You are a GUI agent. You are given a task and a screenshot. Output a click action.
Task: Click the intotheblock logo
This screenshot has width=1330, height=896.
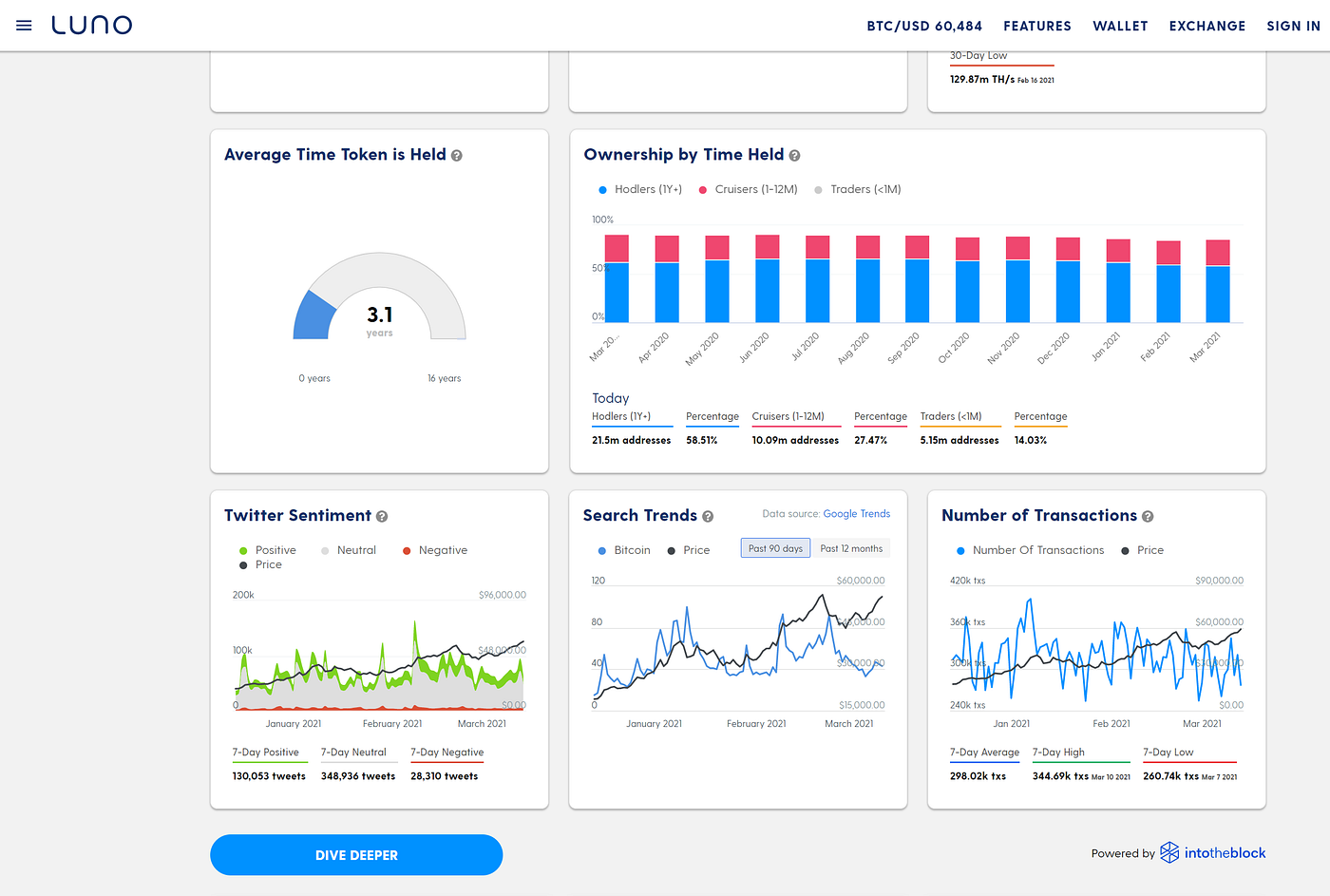click(x=1213, y=852)
